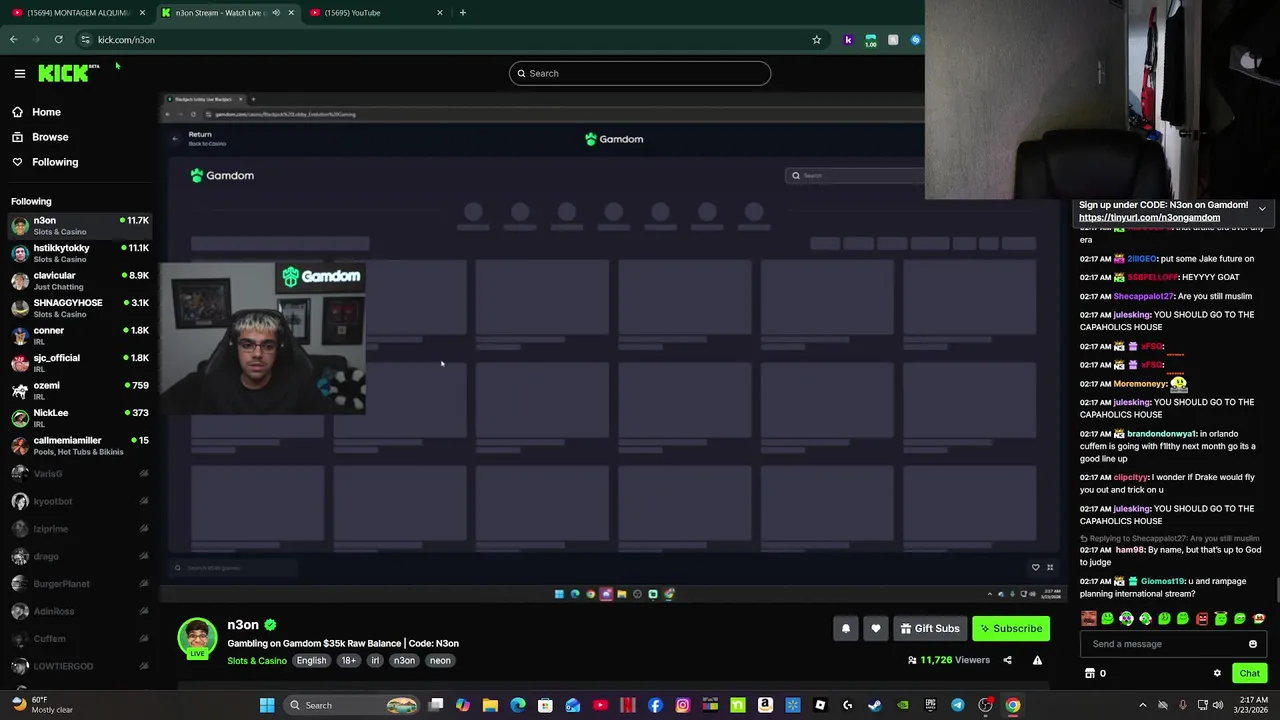Collapse the pinned chat message chevron
Image resolution: width=1280 pixels, height=720 pixels.
click(x=1262, y=209)
